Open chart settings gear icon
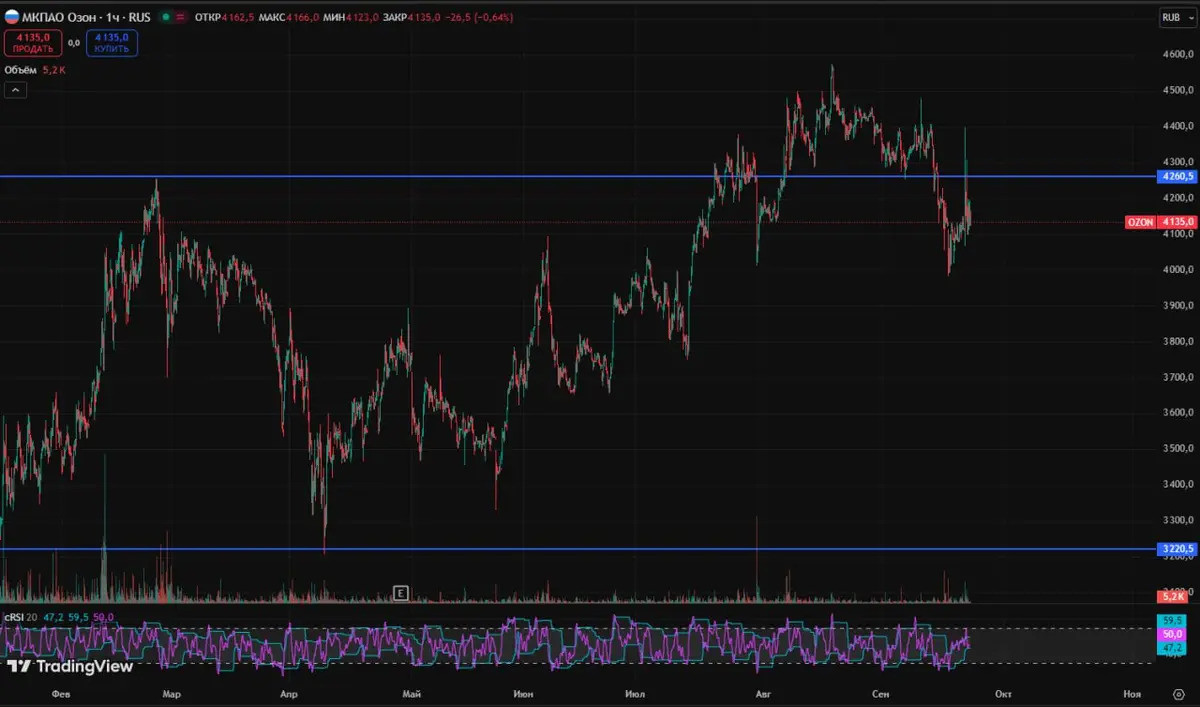1200x707 pixels. [x=1178, y=694]
